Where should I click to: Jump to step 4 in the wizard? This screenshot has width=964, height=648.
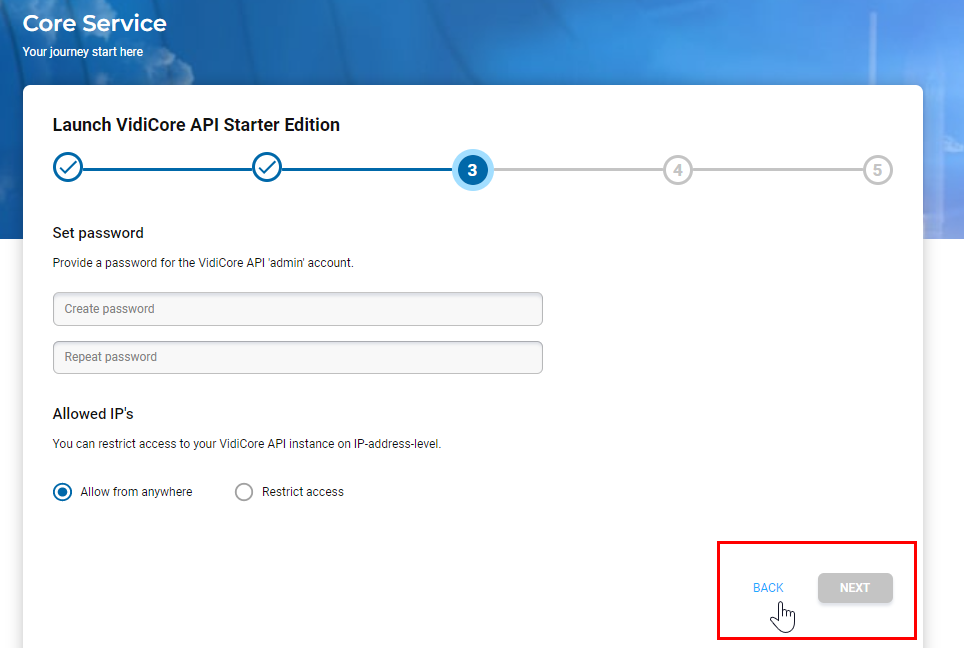tap(677, 170)
